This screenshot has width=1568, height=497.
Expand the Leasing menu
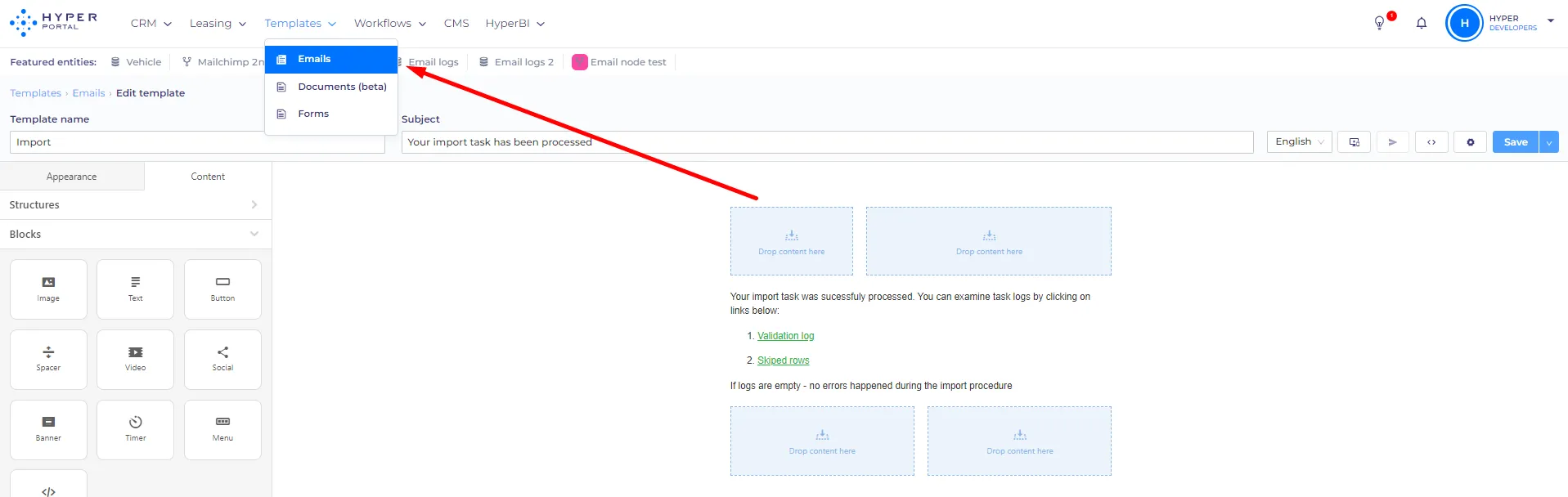point(218,24)
